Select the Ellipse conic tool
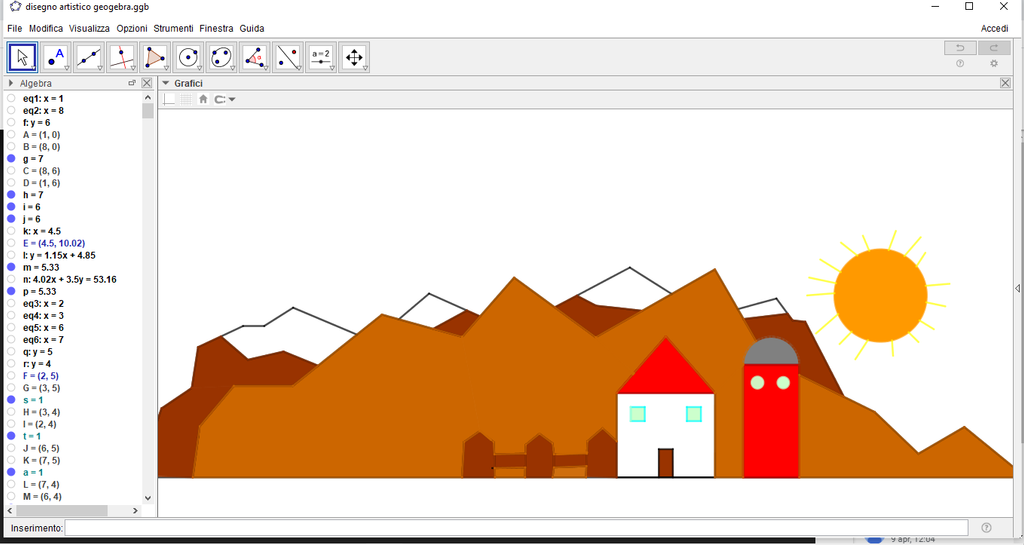 [x=221, y=58]
